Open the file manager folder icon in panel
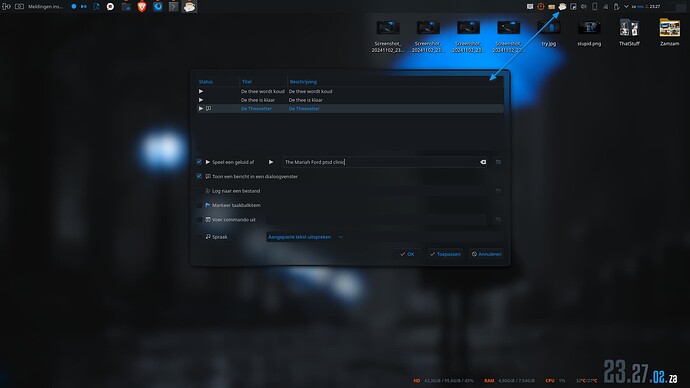Screen dimensions: 690x388 click(x=126, y=7)
